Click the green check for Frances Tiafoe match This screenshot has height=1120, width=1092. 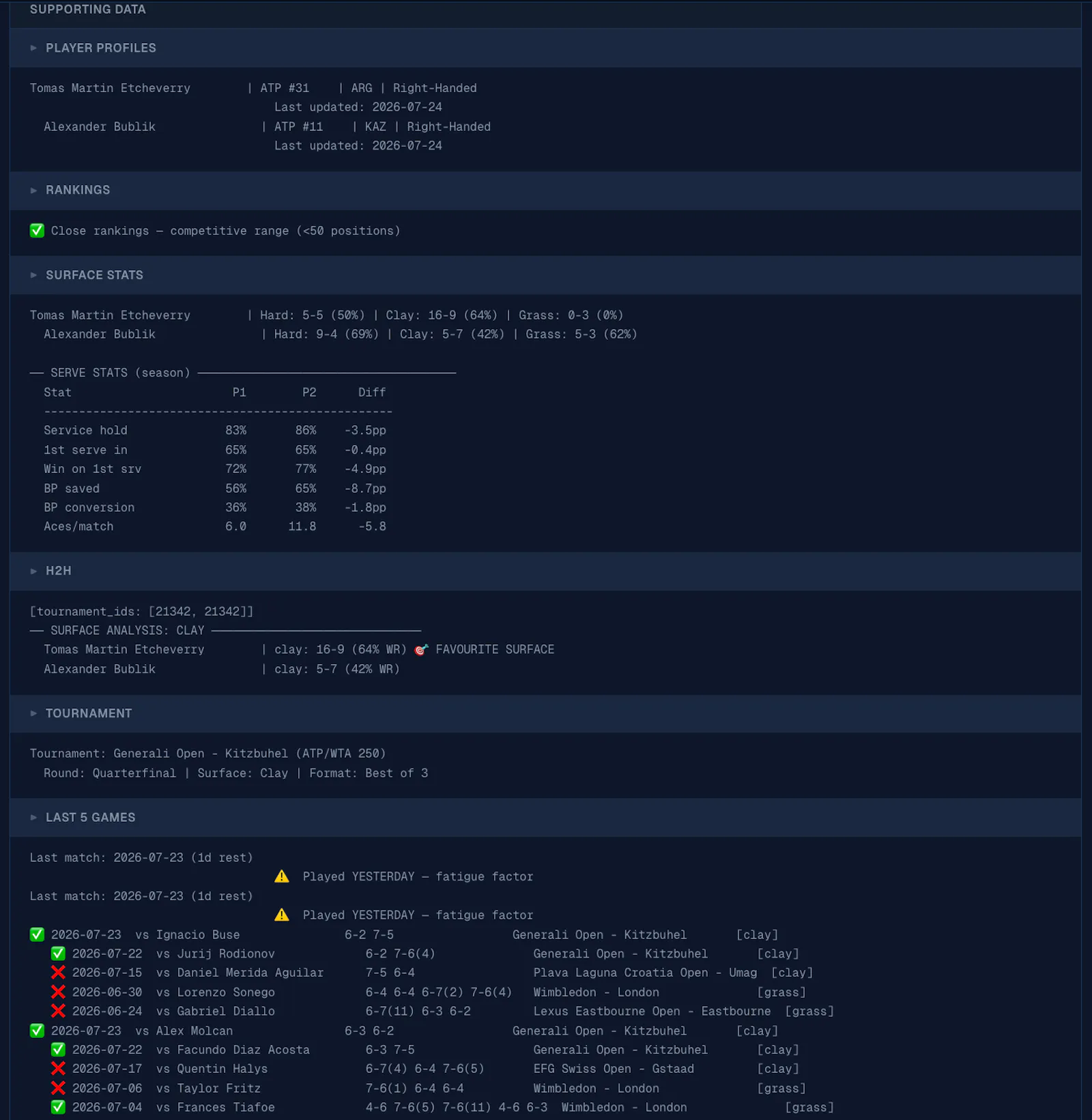58,1108
